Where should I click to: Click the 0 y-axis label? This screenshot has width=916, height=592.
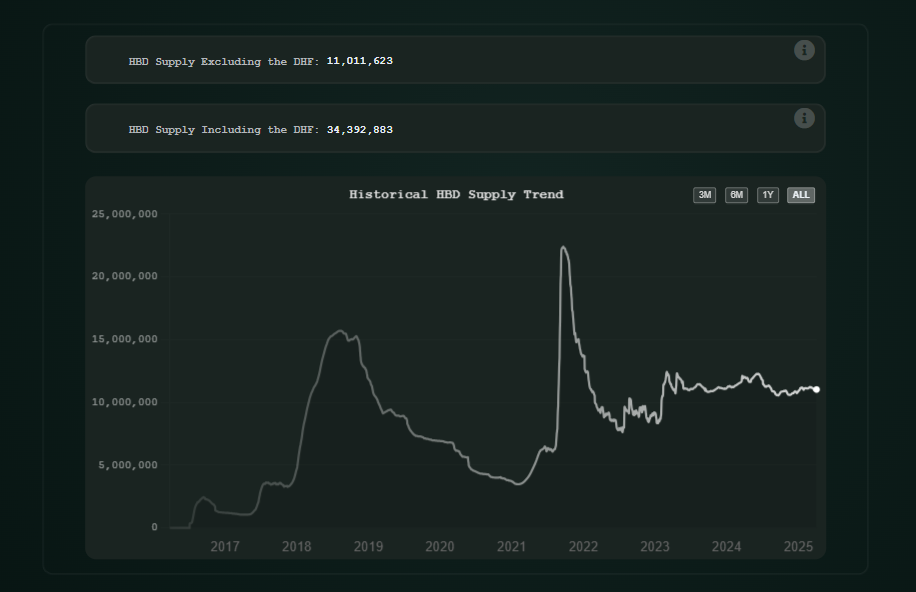point(154,527)
